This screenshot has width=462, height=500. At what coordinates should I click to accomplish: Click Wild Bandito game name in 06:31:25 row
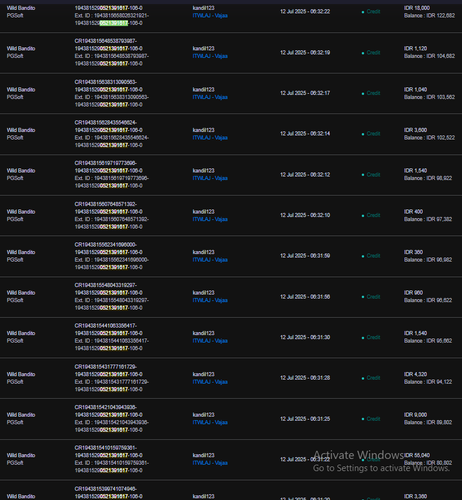tap(21, 415)
